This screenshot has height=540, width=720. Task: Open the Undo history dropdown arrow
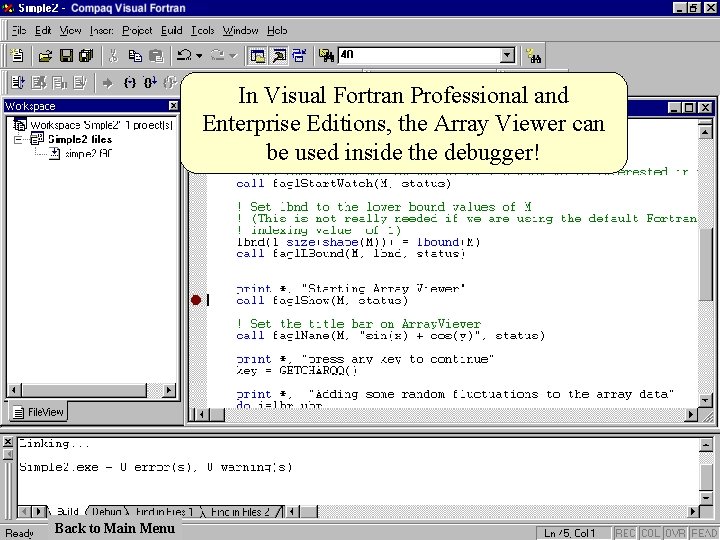(199, 56)
